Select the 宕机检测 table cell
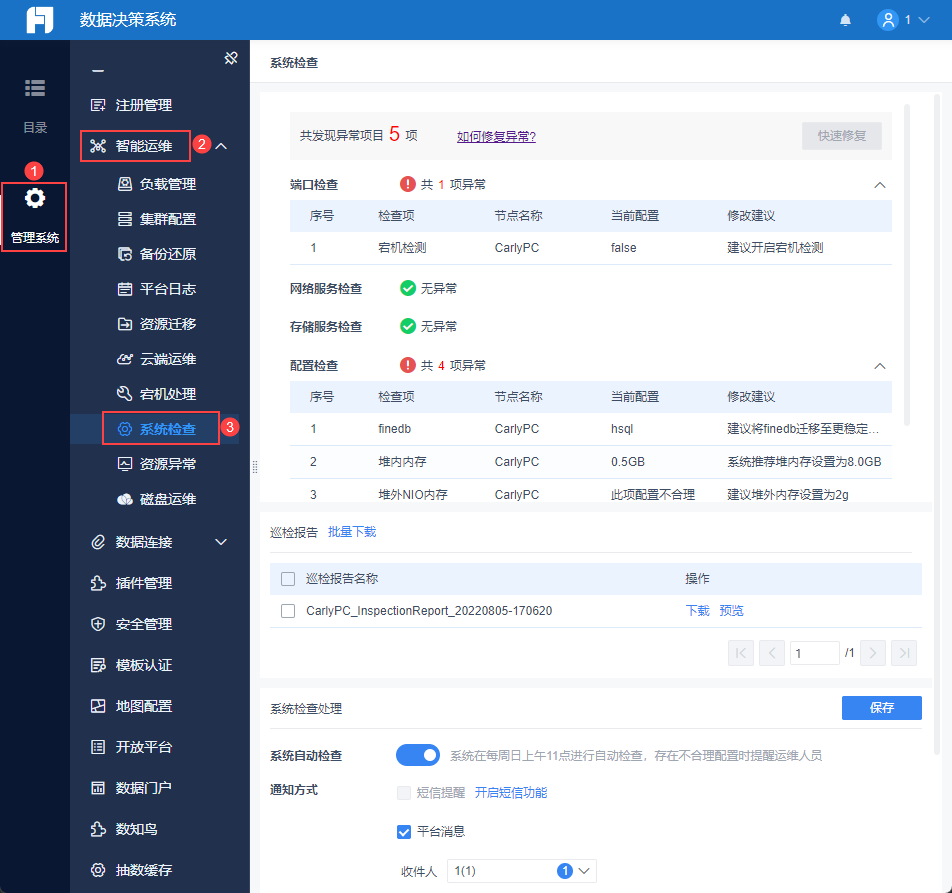952x893 pixels. coord(402,248)
